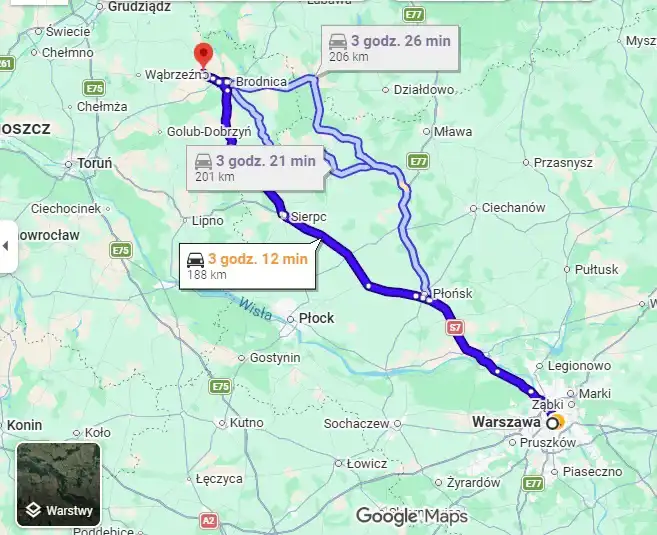The height and width of the screenshot is (535, 657).
Task: Click the Brodnica town label
Action: pos(261,82)
